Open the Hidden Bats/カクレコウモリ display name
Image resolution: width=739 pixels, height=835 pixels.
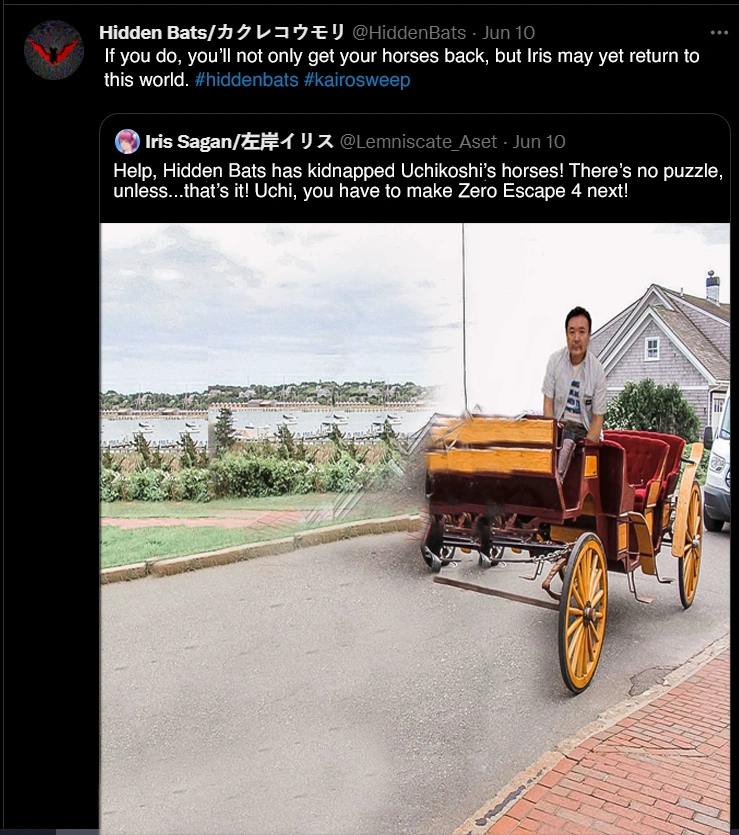click(223, 32)
